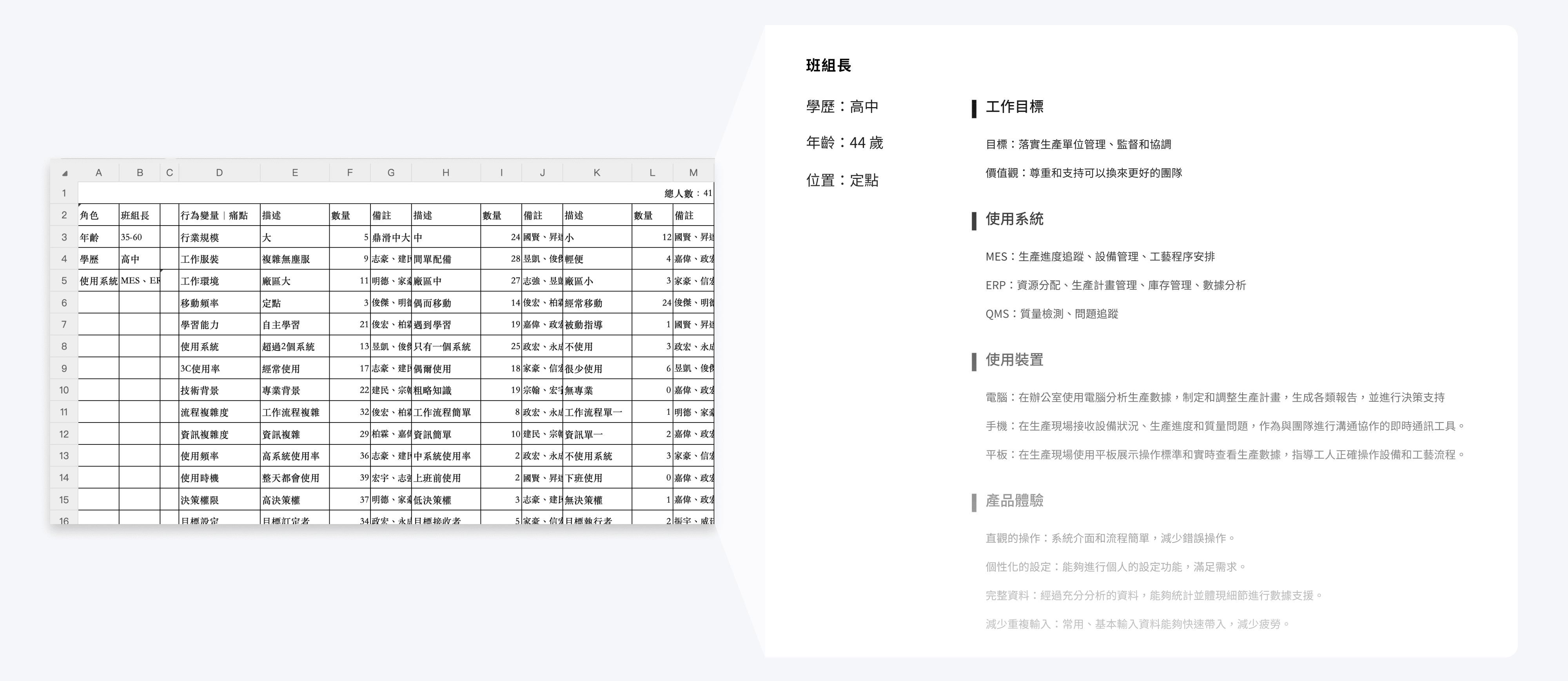Click the 使用系統 cell in column A

tap(99, 281)
